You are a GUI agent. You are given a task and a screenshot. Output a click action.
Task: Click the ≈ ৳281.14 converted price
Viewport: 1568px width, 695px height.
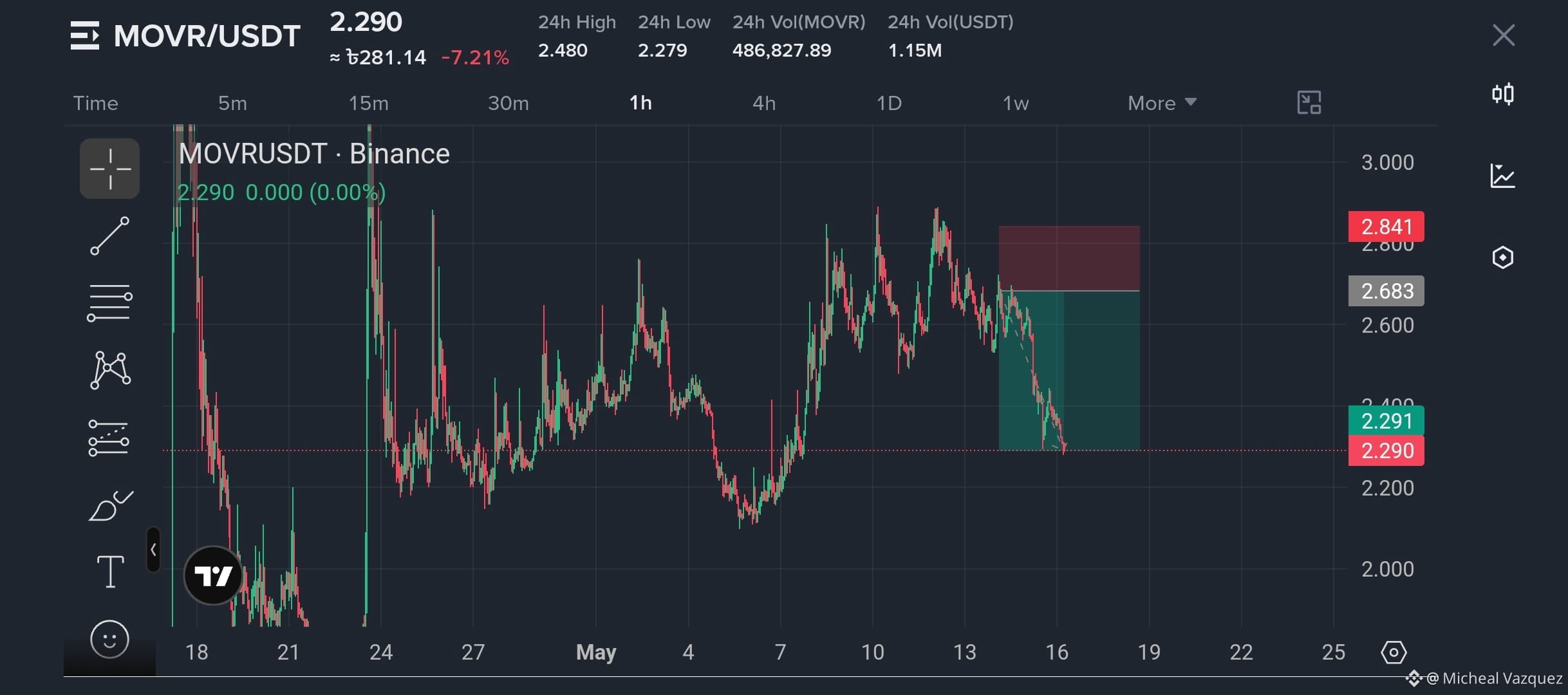[x=378, y=58]
